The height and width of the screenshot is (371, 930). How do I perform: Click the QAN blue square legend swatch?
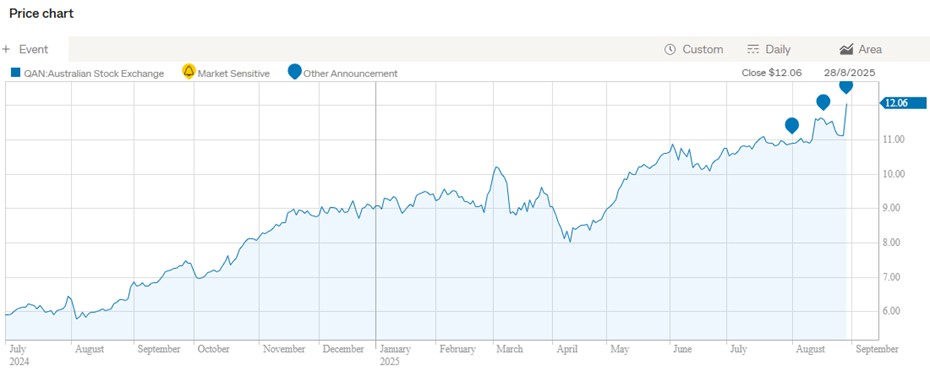pos(16,73)
